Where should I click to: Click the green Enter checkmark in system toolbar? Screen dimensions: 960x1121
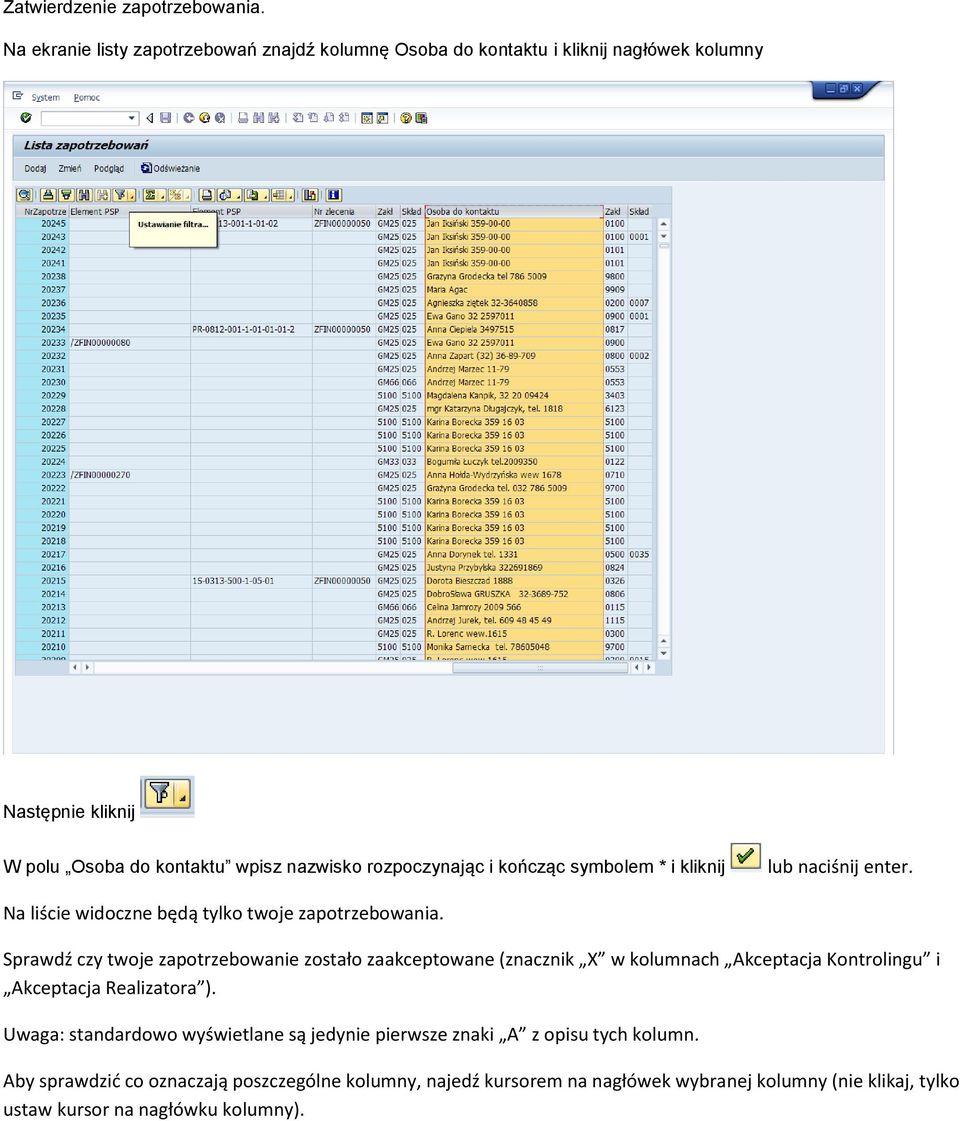click(x=26, y=118)
